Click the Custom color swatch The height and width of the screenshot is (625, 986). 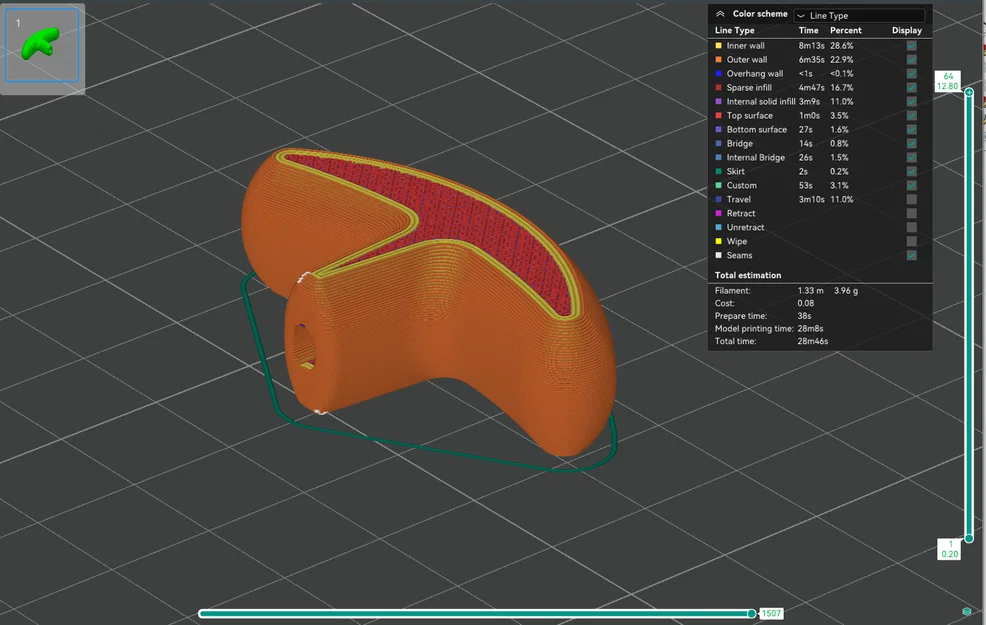click(718, 185)
